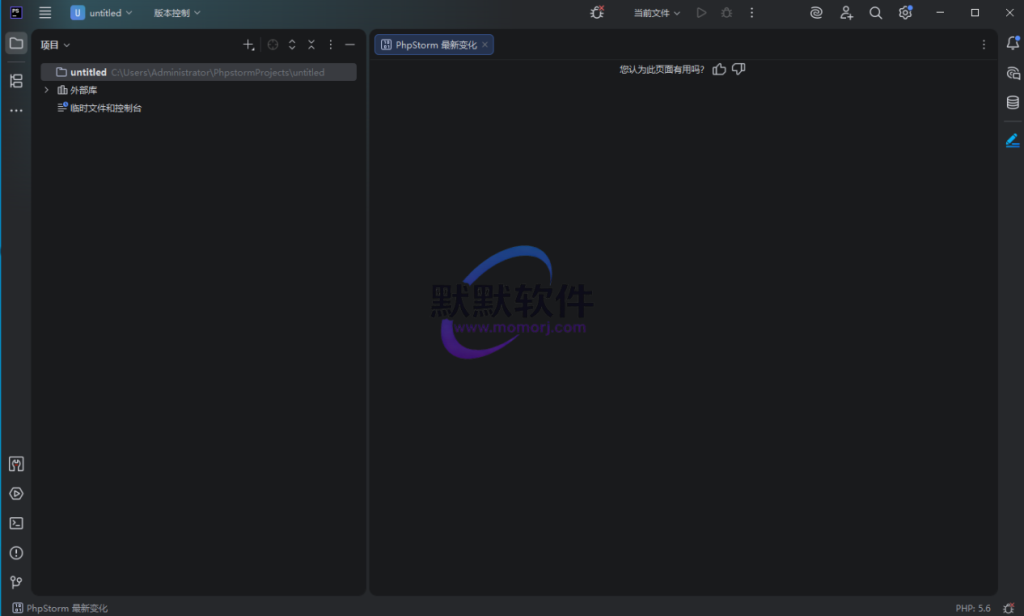Viewport: 1024px width, 616px height.
Task: Open the Git tool window icon
Action: pos(16,582)
